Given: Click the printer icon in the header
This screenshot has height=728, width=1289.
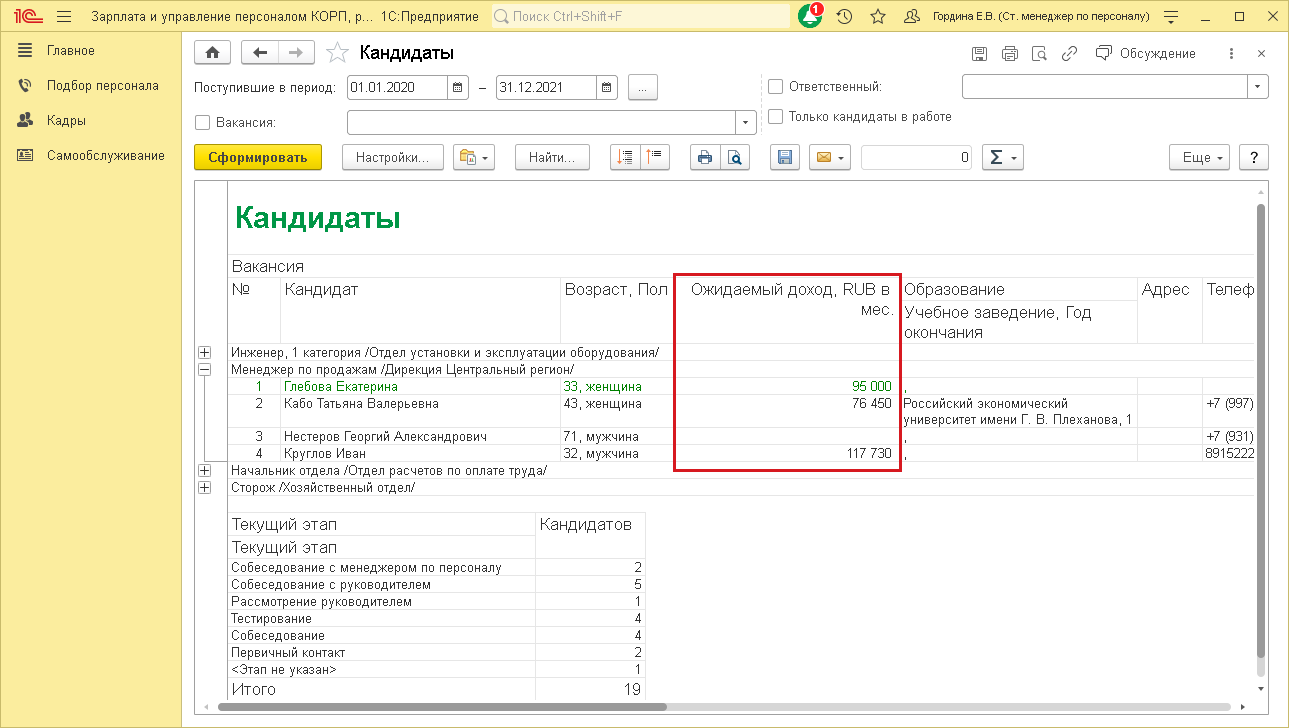Looking at the screenshot, I should 1010,53.
